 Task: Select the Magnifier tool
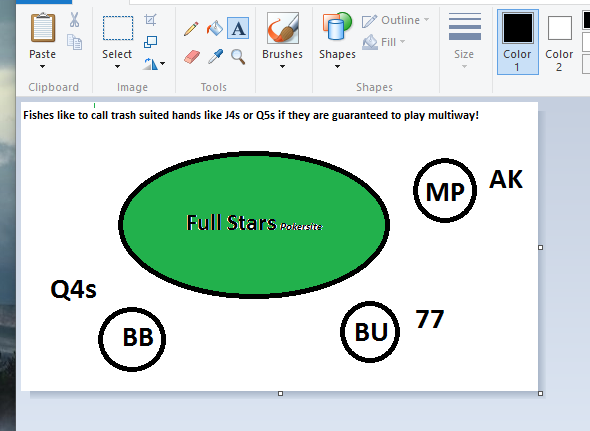(238, 57)
